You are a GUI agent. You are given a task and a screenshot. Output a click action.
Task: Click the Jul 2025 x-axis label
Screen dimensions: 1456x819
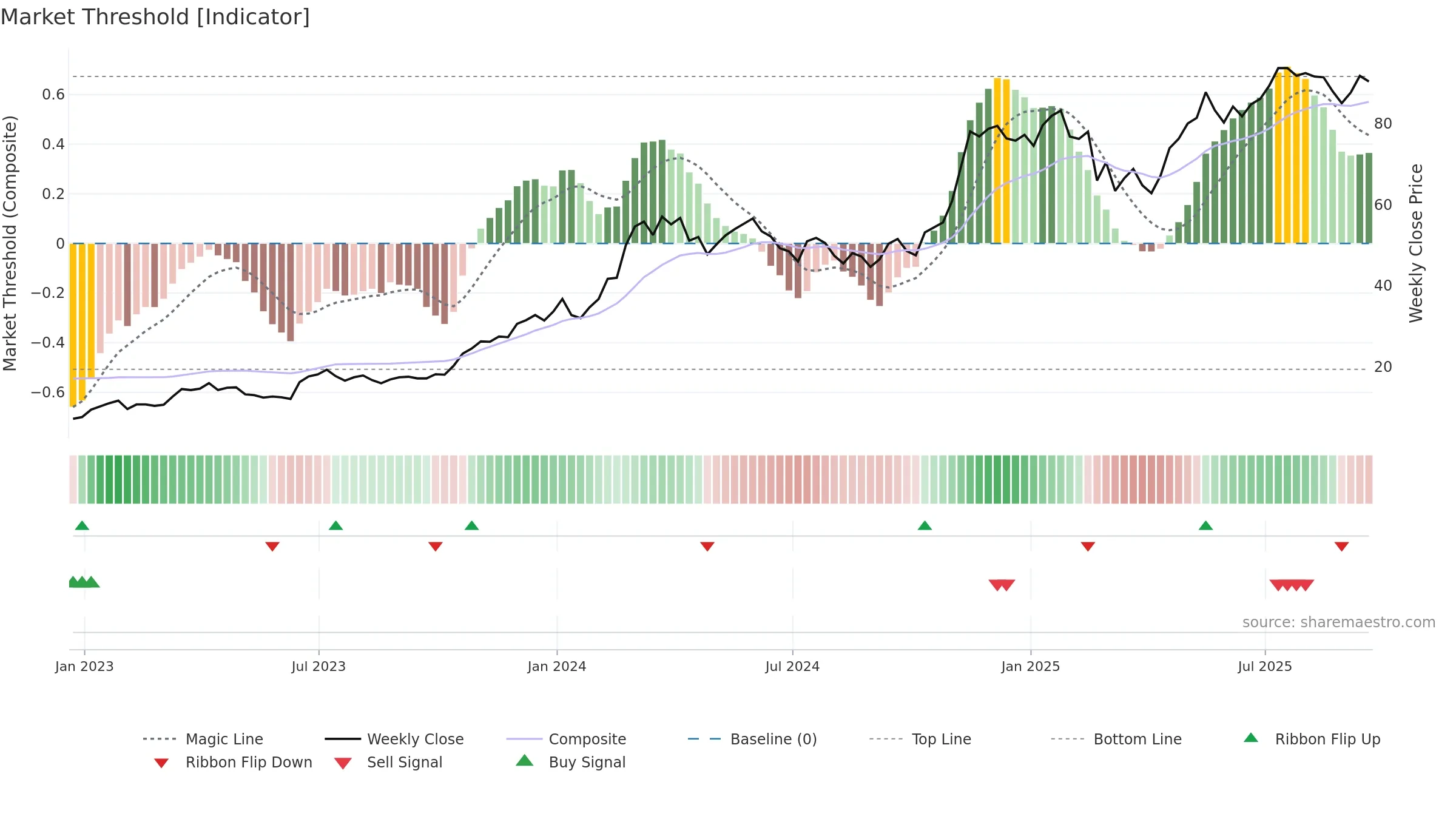1265,666
